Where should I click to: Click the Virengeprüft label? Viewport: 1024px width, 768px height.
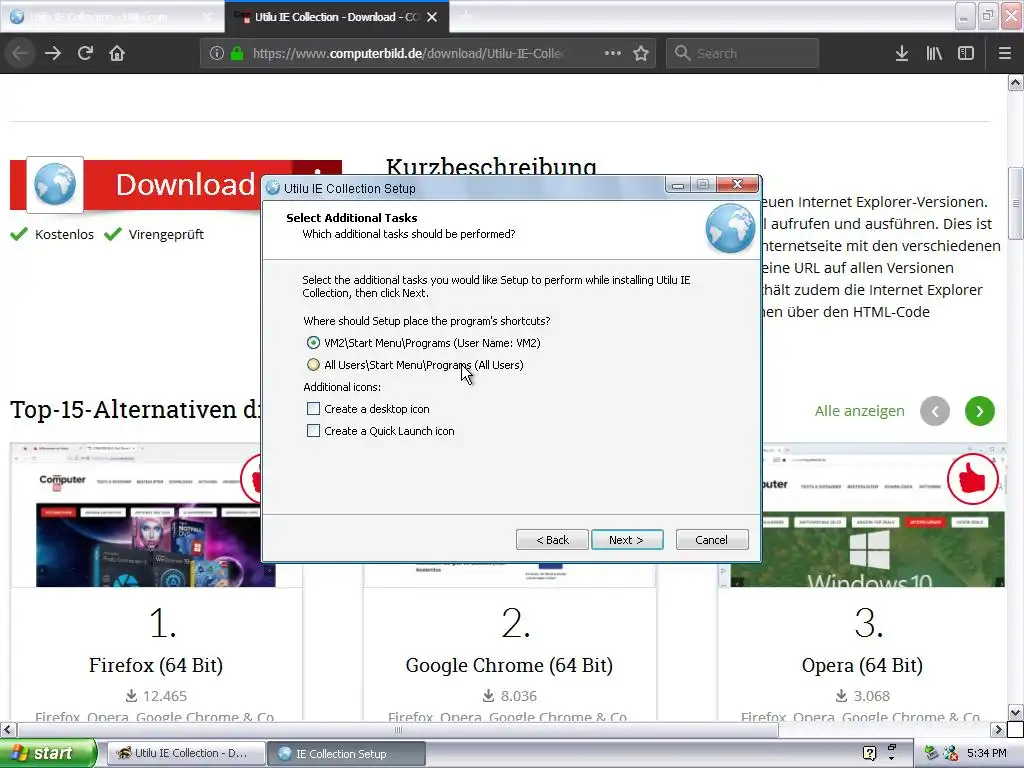[x=166, y=234]
